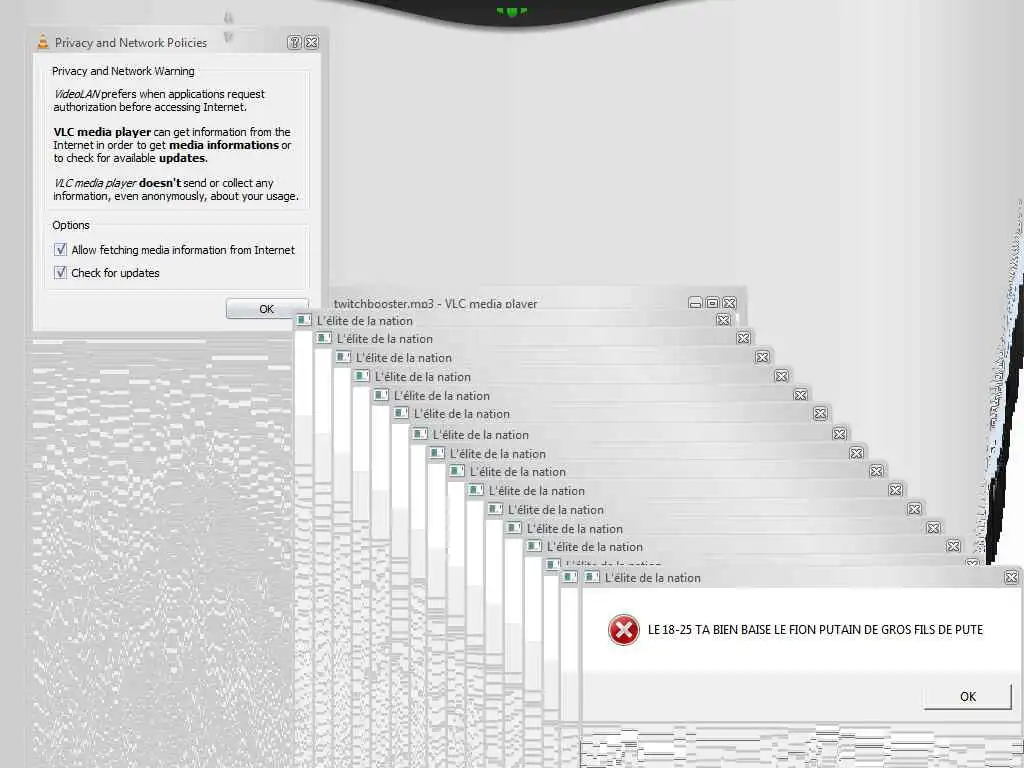Click OK in Privacy and Network Policies dialog
The width and height of the screenshot is (1024, 768).
266,309
